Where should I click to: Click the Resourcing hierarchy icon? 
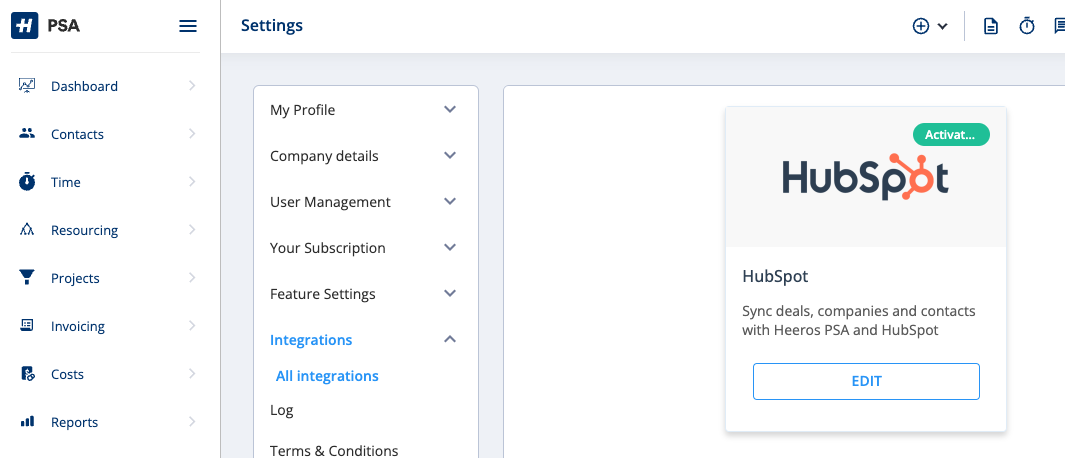click(26, 230)
